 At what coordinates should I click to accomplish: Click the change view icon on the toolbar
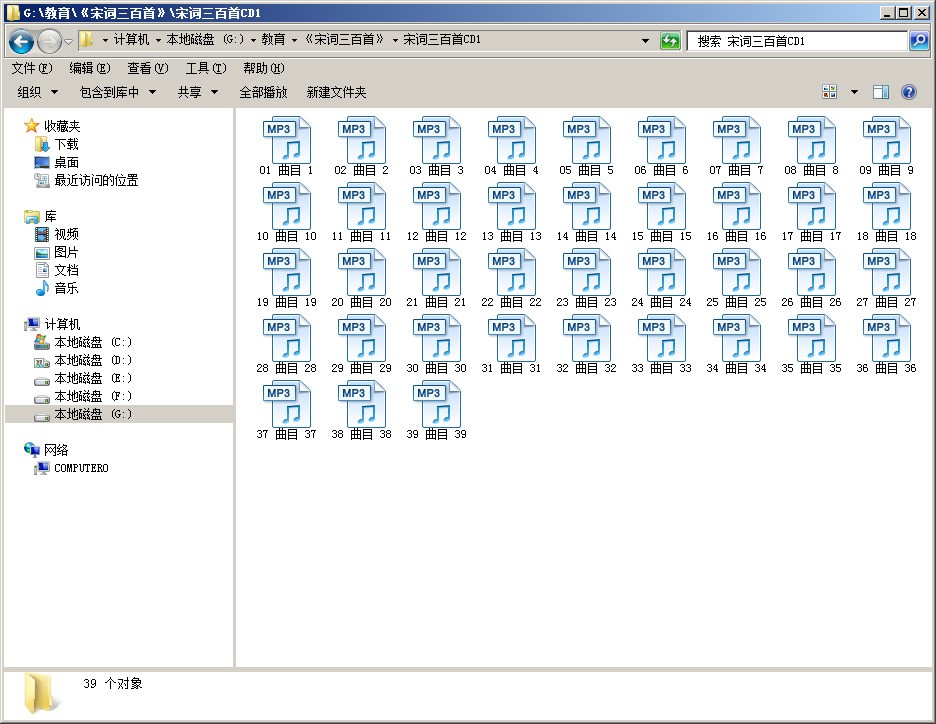830,91
